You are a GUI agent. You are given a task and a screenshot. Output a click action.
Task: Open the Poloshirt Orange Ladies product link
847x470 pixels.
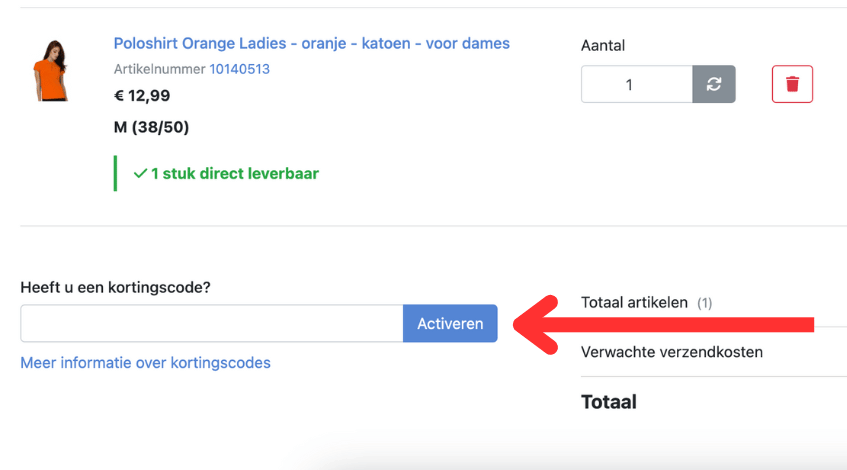(x=311, y=44)
